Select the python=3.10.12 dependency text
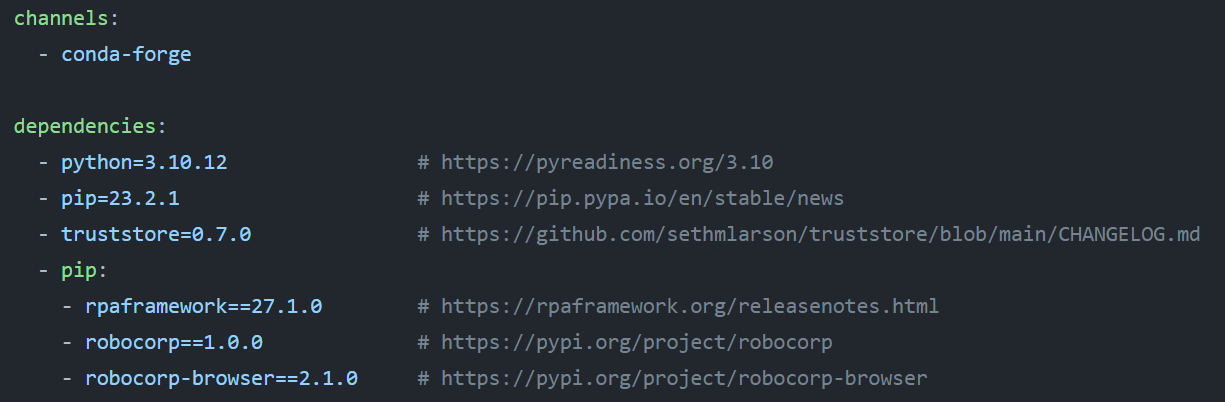The height and width of the screenshot is (402, 1225). click(144, 162)
